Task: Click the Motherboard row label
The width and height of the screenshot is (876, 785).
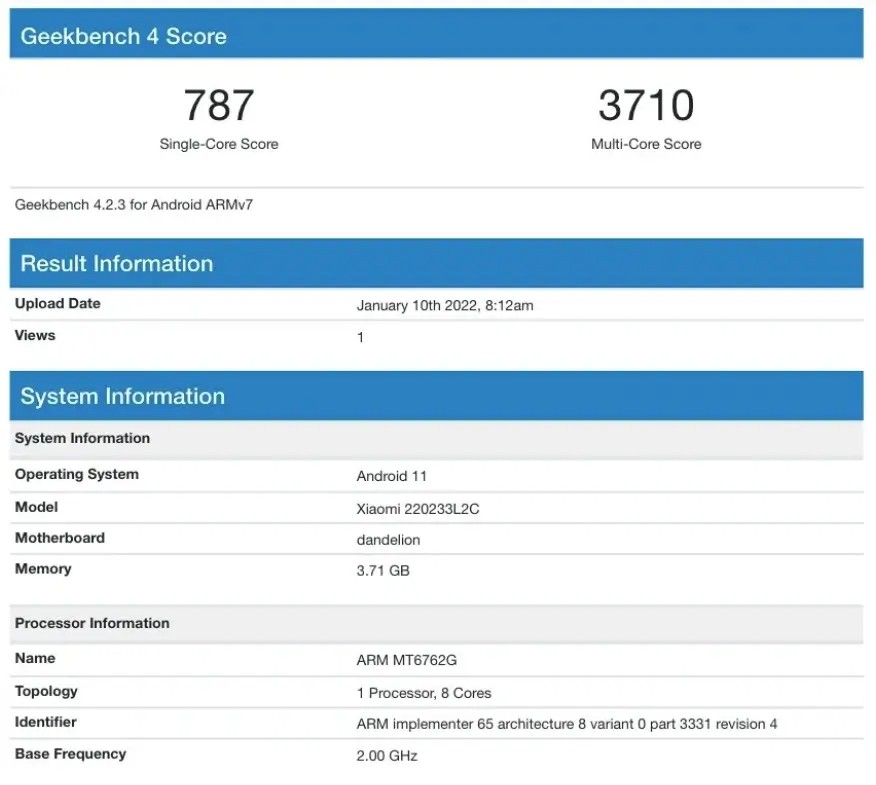Action: point(60,538)
